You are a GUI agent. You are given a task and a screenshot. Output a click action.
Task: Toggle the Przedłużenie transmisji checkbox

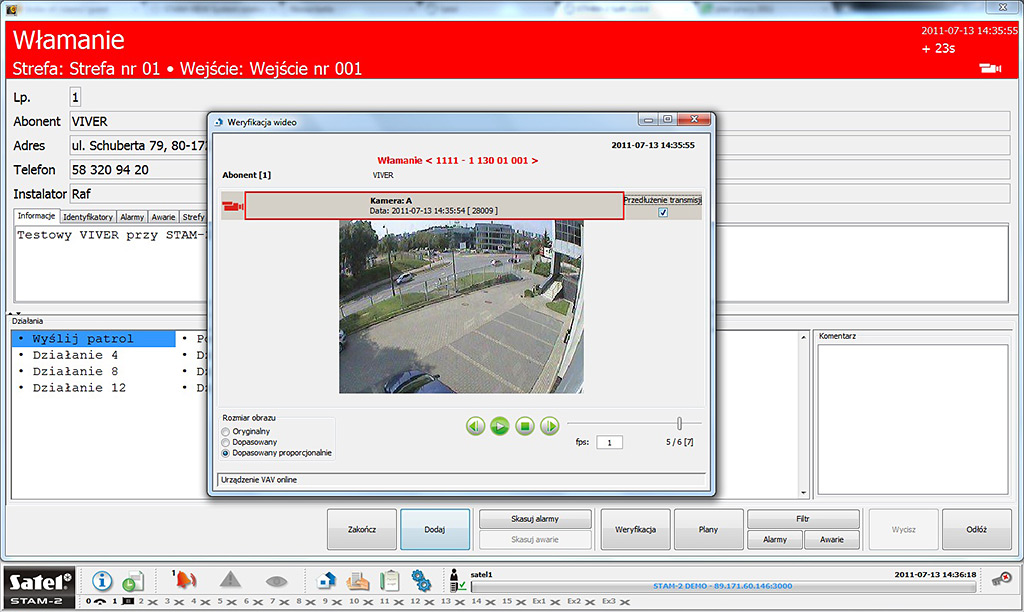[663, 213]
